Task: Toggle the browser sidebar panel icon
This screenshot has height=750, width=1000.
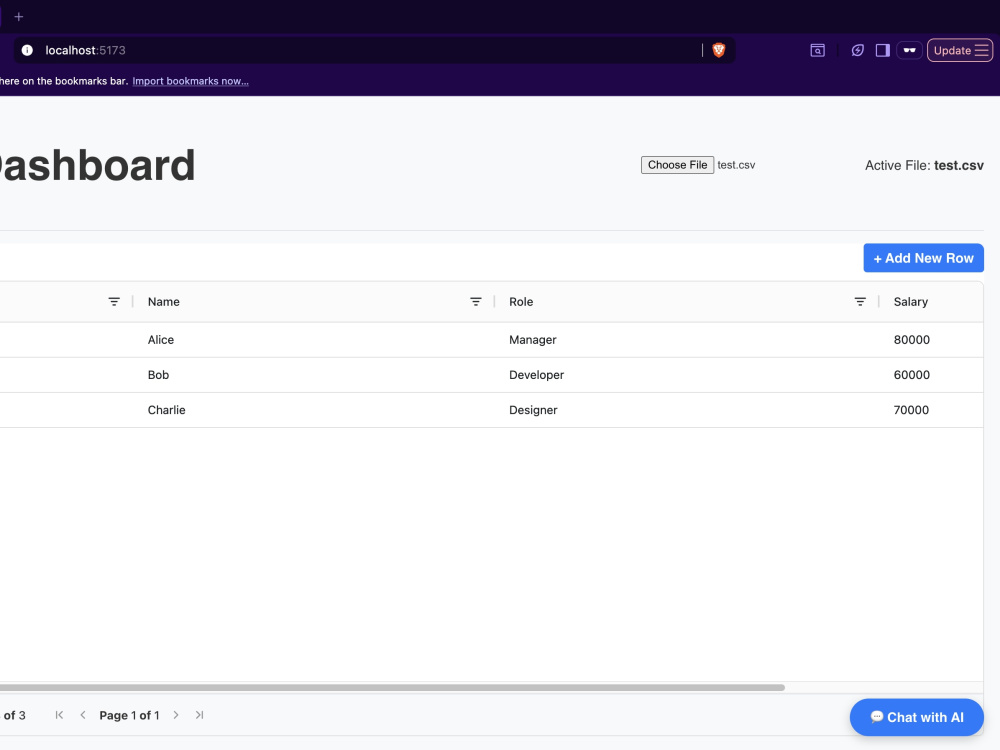Action: tap(883, 50)
